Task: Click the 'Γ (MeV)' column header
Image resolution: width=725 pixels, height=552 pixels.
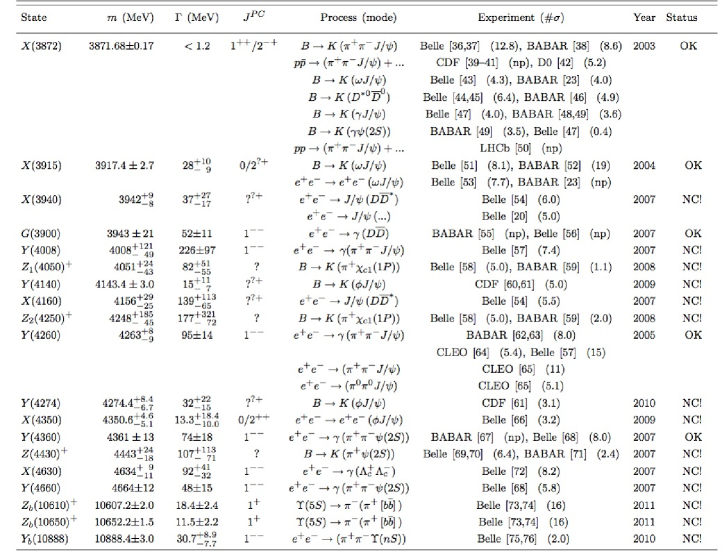Action: point(197,18)
